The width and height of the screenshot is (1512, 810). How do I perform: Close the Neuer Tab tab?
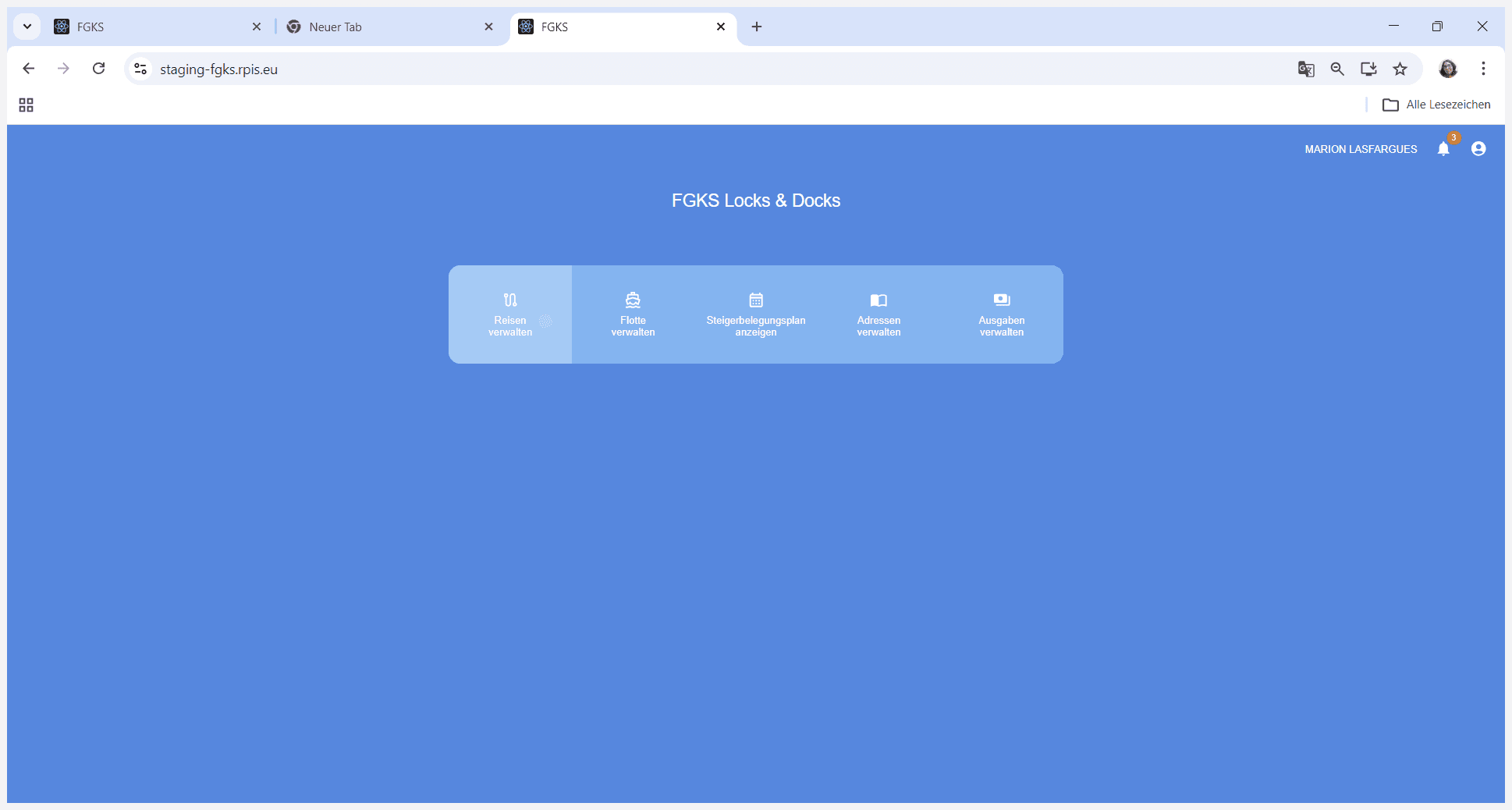click(x=488, y=27)
